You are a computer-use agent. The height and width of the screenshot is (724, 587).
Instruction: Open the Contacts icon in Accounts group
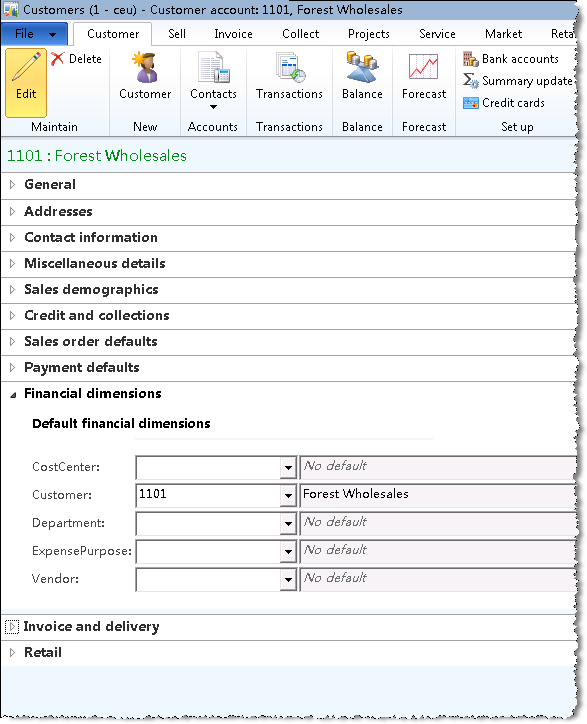pyautogui.click(x=214, y=67)
